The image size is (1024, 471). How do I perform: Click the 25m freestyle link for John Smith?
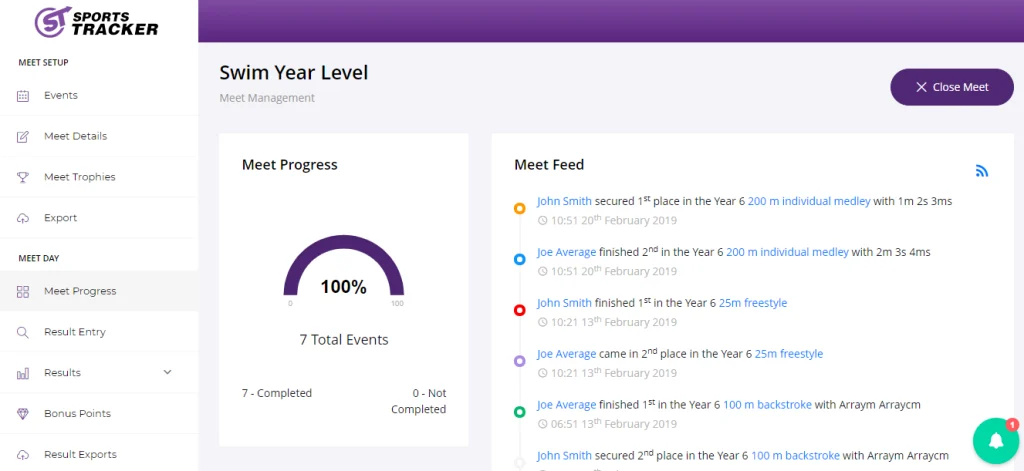tap(753, 303)
